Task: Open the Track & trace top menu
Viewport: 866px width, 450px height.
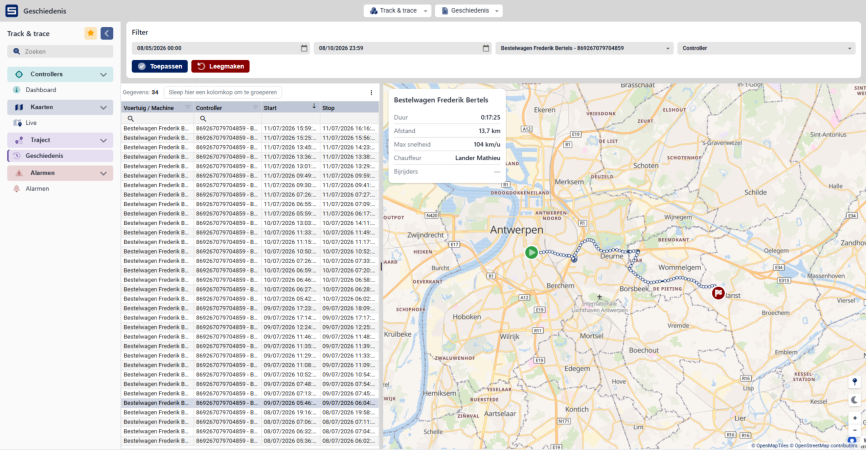Action: (x=397, y=10)
